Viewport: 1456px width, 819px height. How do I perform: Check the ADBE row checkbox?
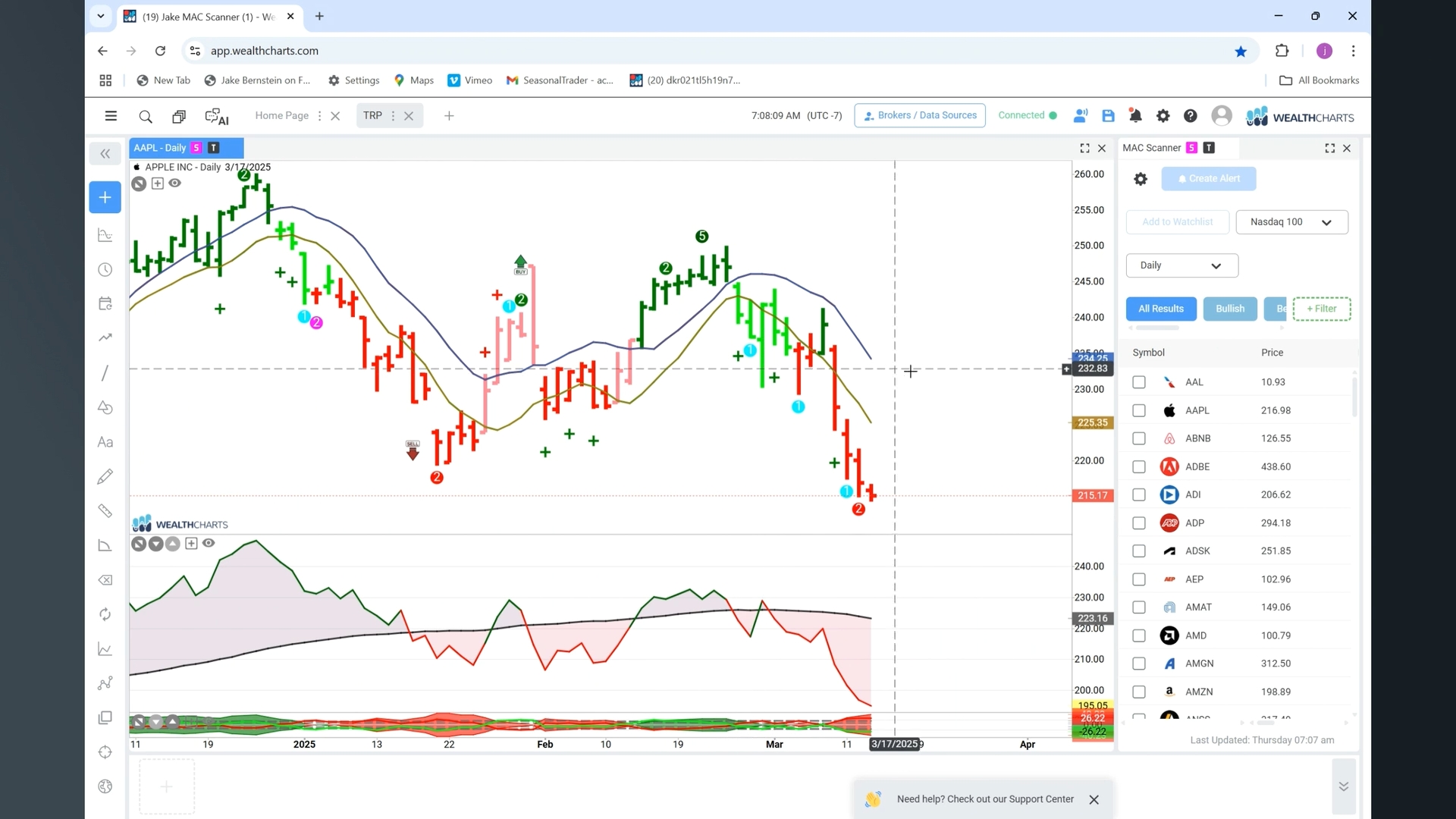coord(1138,466)
